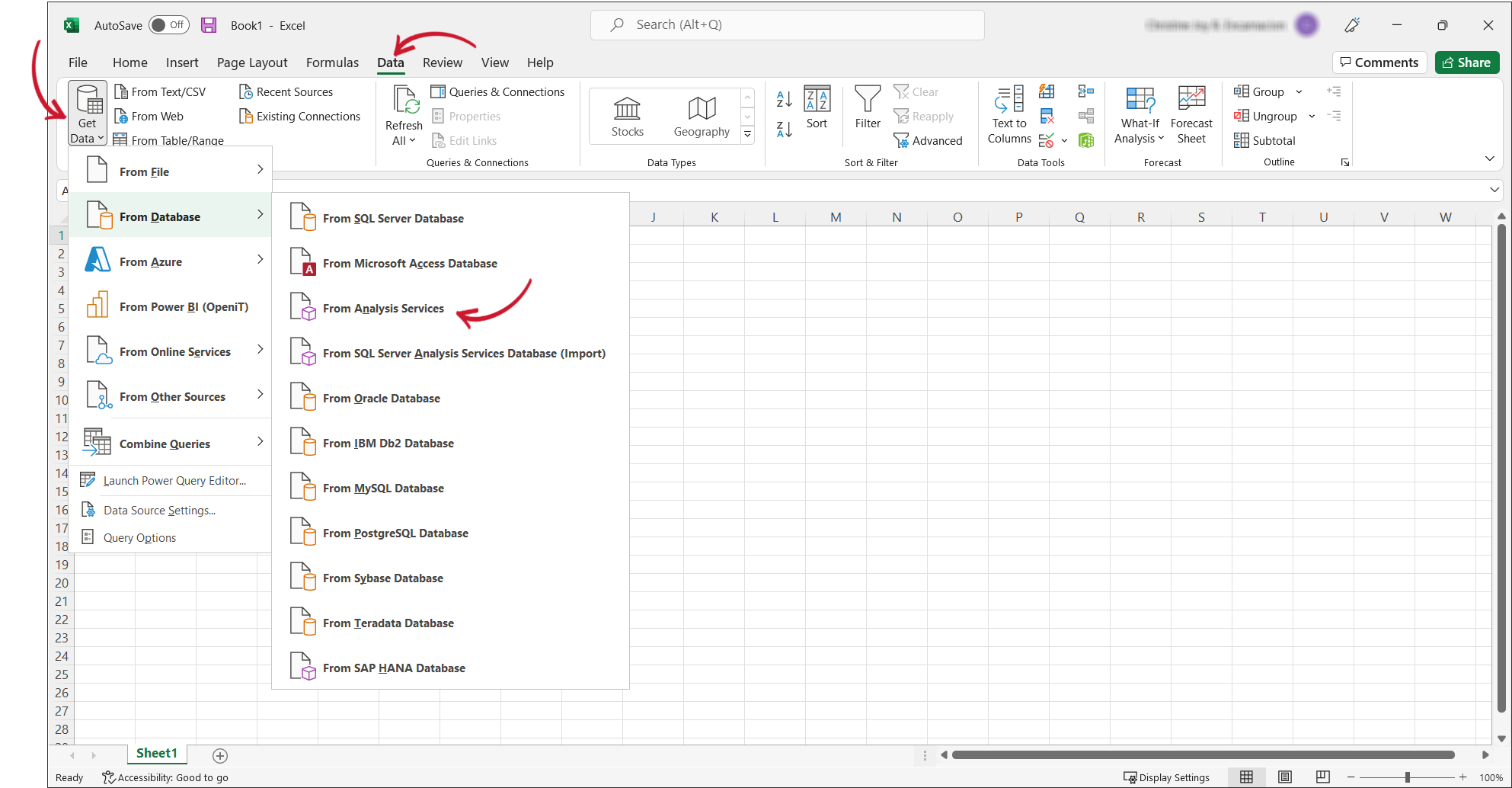Select the Geography data type

tap(702, 117)
